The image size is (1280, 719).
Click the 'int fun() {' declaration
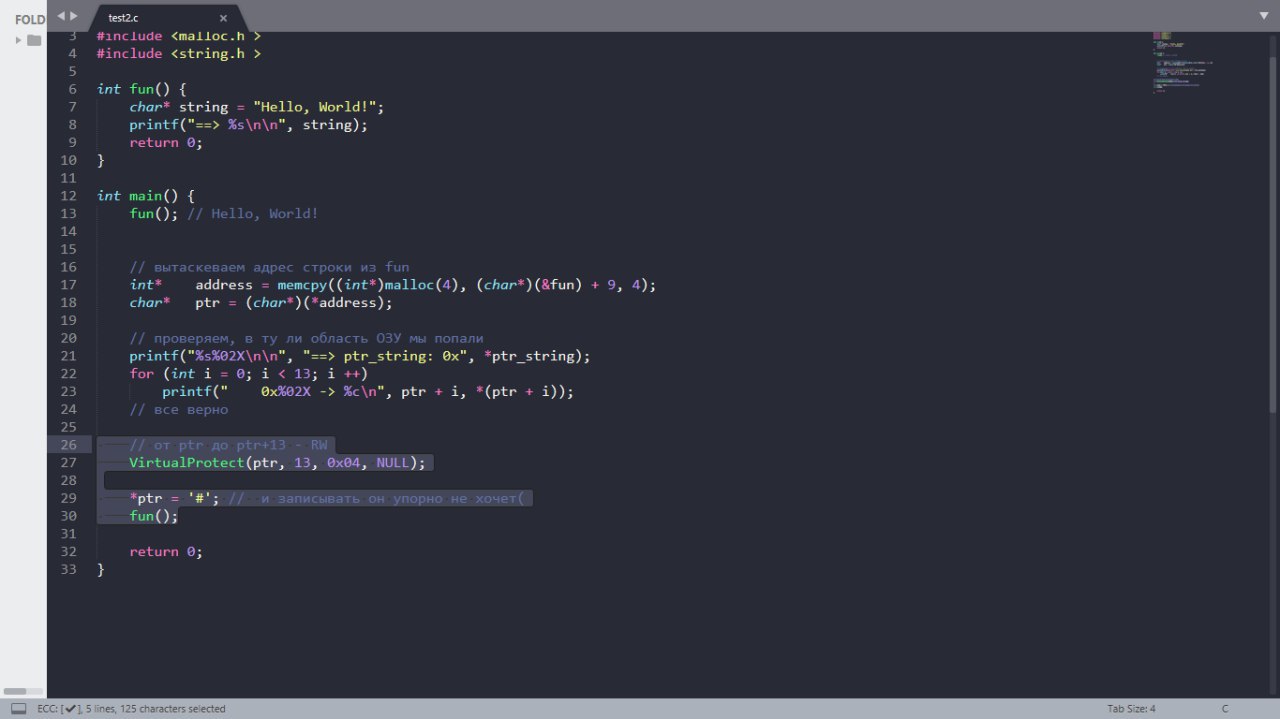pos(142,89)
